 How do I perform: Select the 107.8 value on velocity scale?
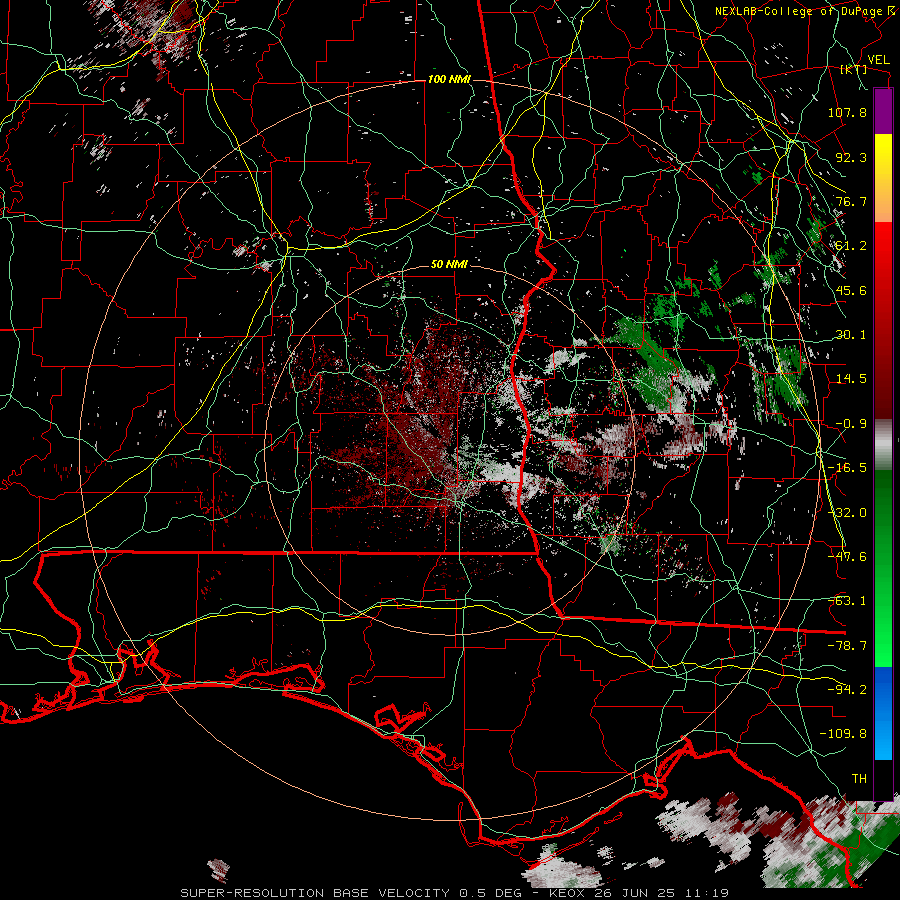click(847, 112)
